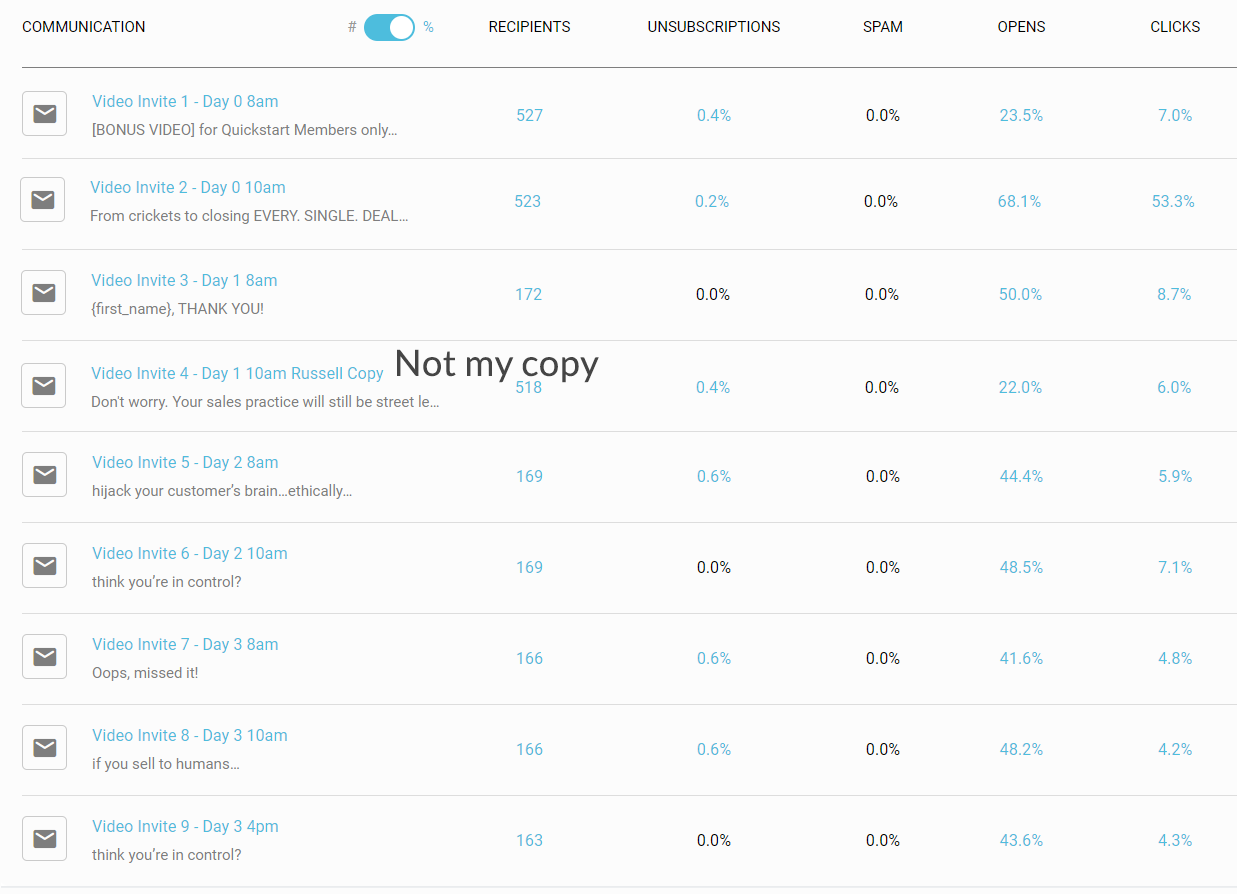Toggle the numbers/percentage switch
The width and height of the screenshot is (1237, 894).
tap(389, 27)
